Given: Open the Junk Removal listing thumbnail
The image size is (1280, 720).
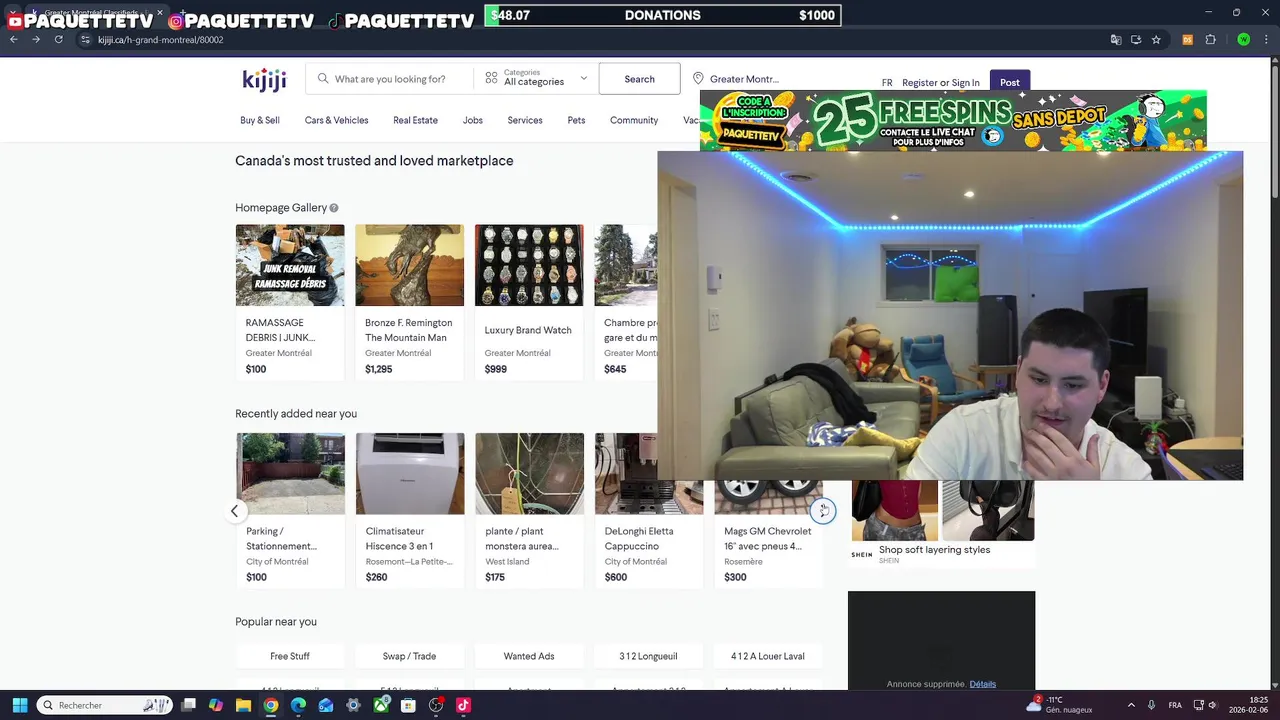Looking at the screenshot, I should pyautogui.click(x=290, y=265).
